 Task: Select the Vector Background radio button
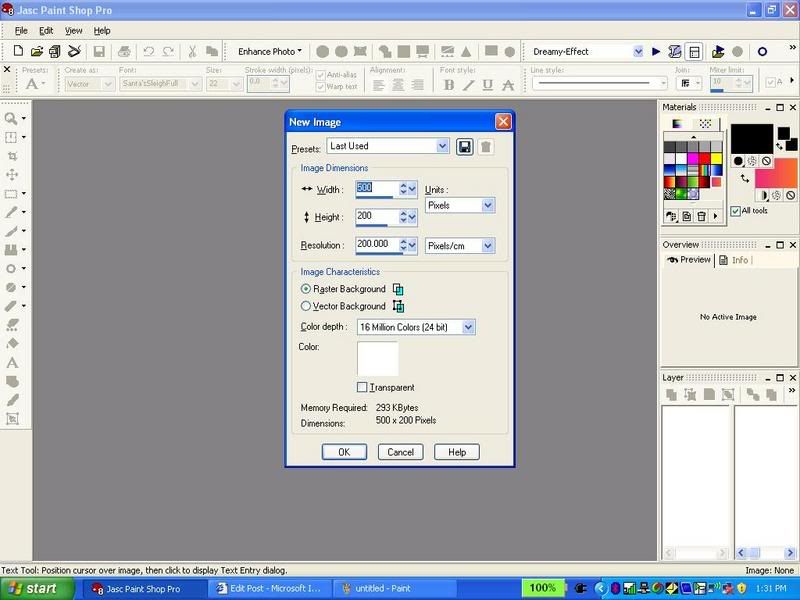(306, 306)
